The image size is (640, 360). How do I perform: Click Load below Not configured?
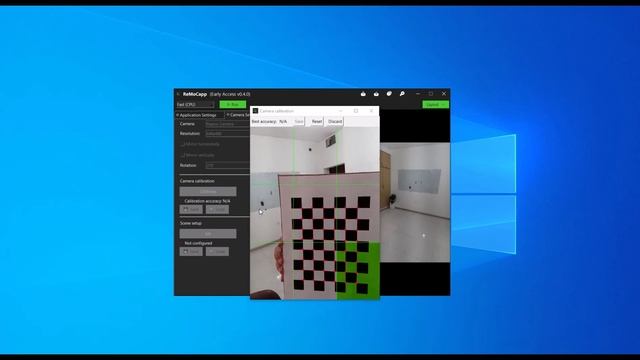point(217,251)
